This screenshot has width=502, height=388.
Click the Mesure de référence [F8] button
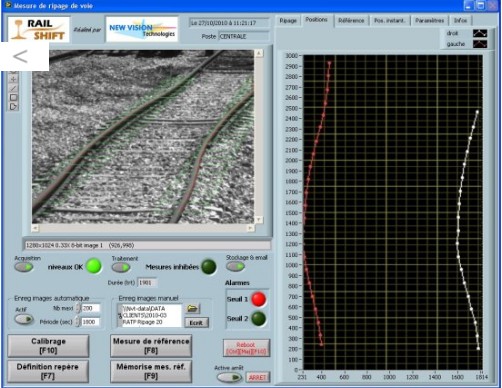pyautogui.click(x=151, y=346)
